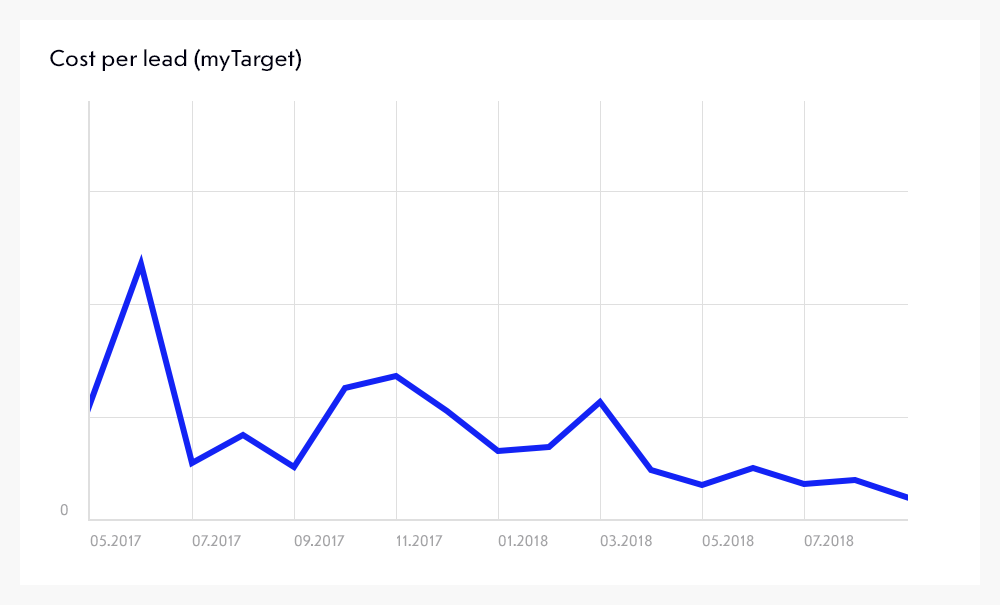The image size is (1000, 605).
Task: Click the 09.2017 x-axis label
Action: tap(319, 541)
